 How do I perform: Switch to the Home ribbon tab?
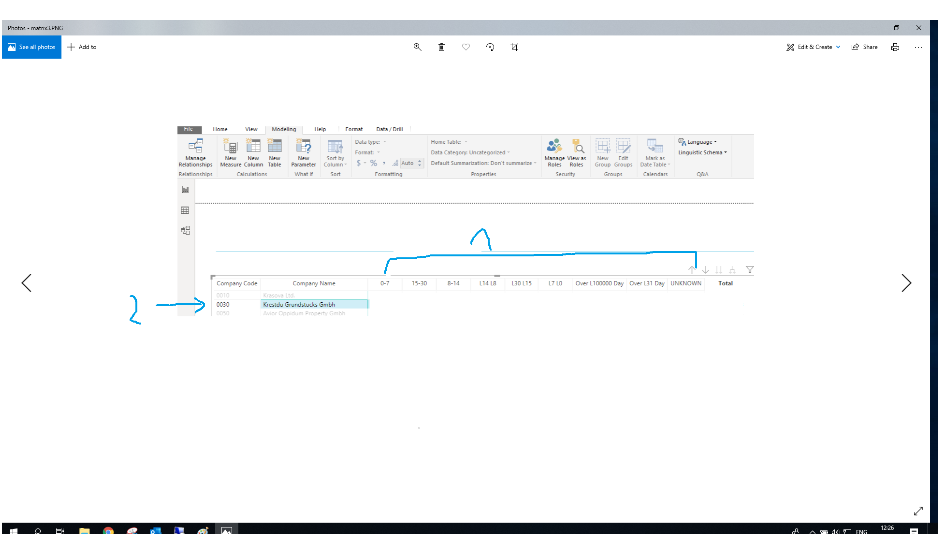click(220, 129)
